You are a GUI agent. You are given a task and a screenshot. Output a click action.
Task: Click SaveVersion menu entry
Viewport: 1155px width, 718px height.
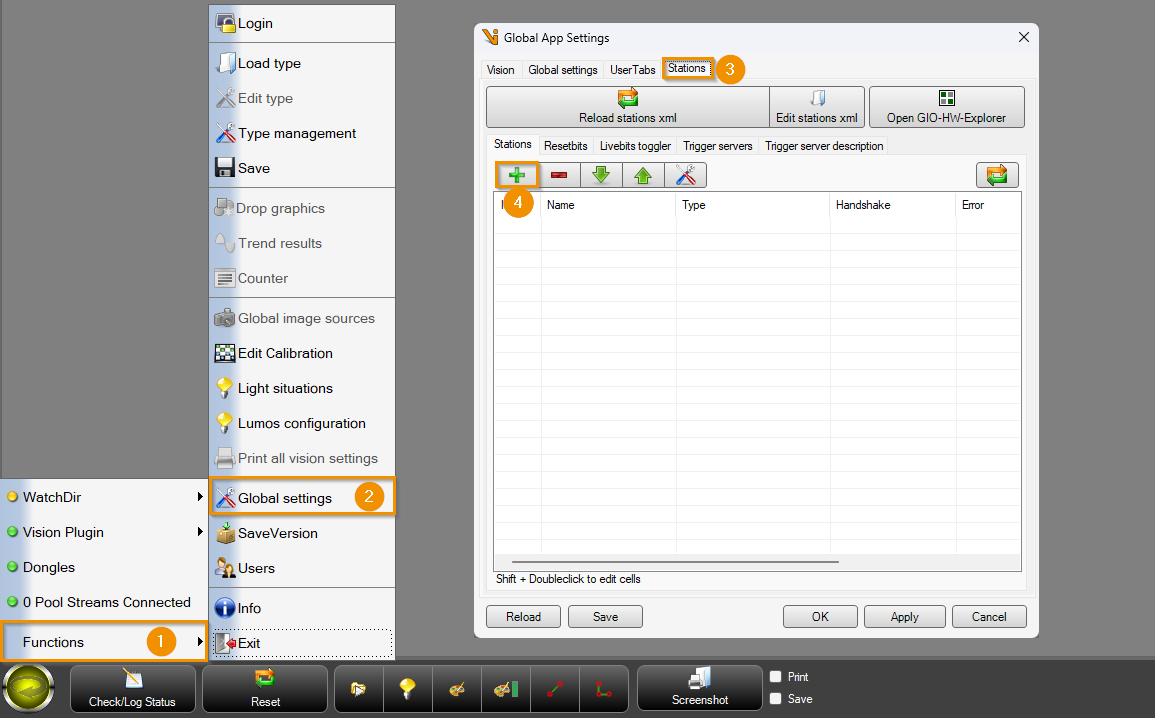(302, 533)
